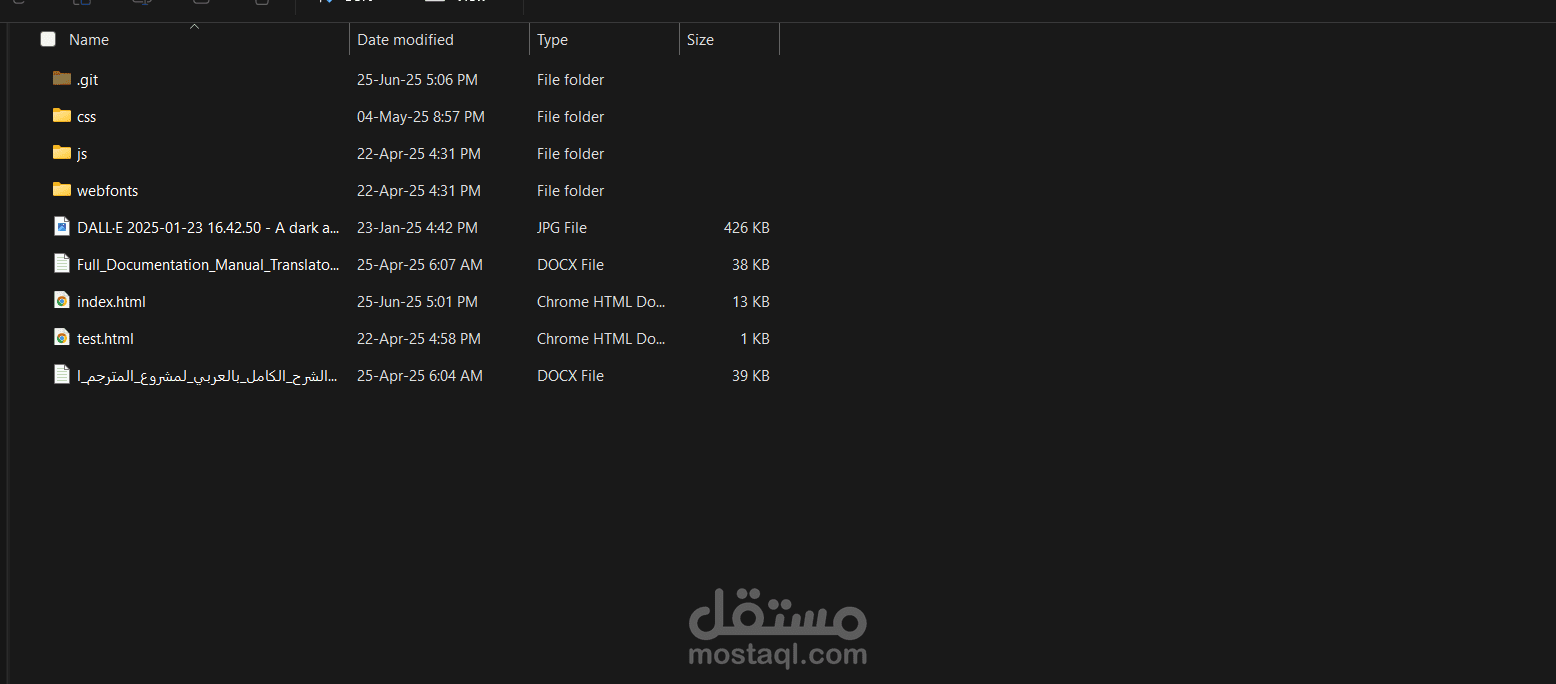The height and width of the screenshot is (684, 1556).
Task: Click the webfonts folder icon
Action: click(62, 189)
